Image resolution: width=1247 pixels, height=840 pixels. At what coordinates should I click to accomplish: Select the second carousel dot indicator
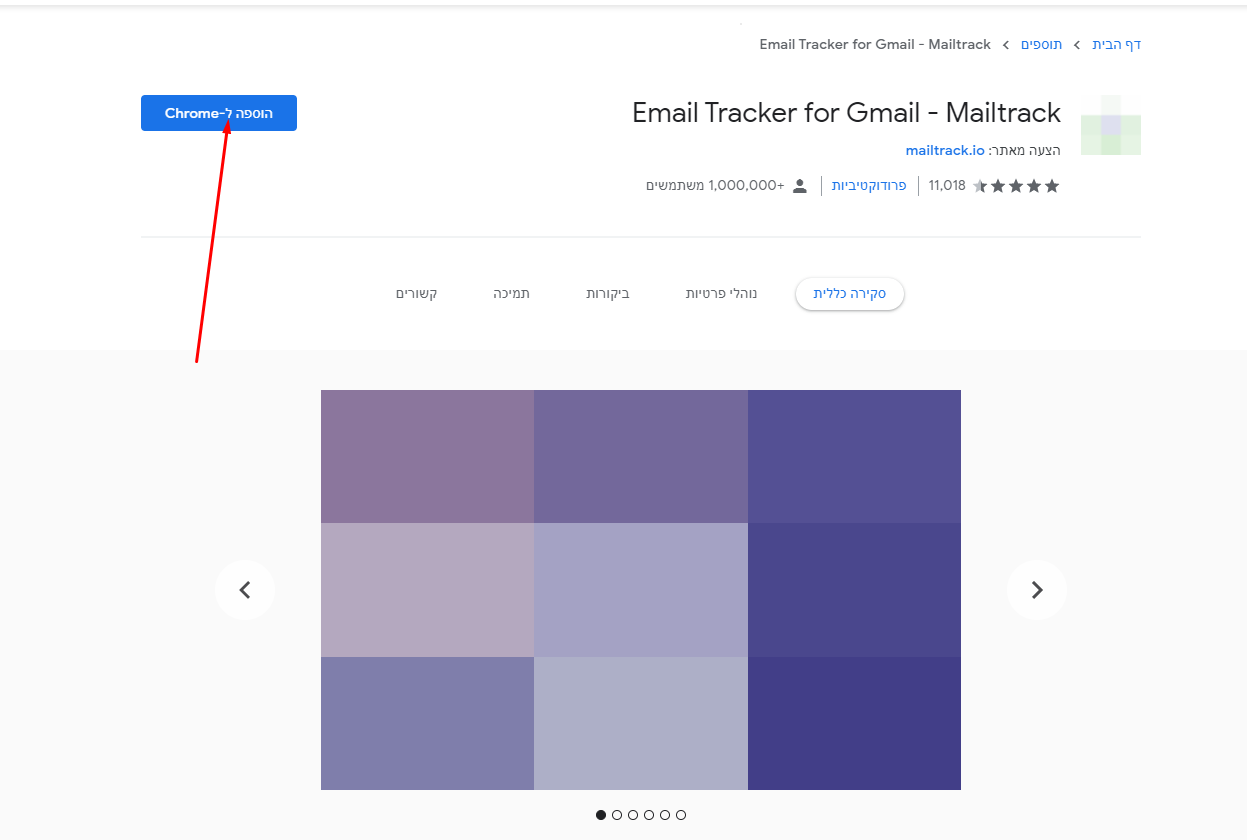[617, 815]
